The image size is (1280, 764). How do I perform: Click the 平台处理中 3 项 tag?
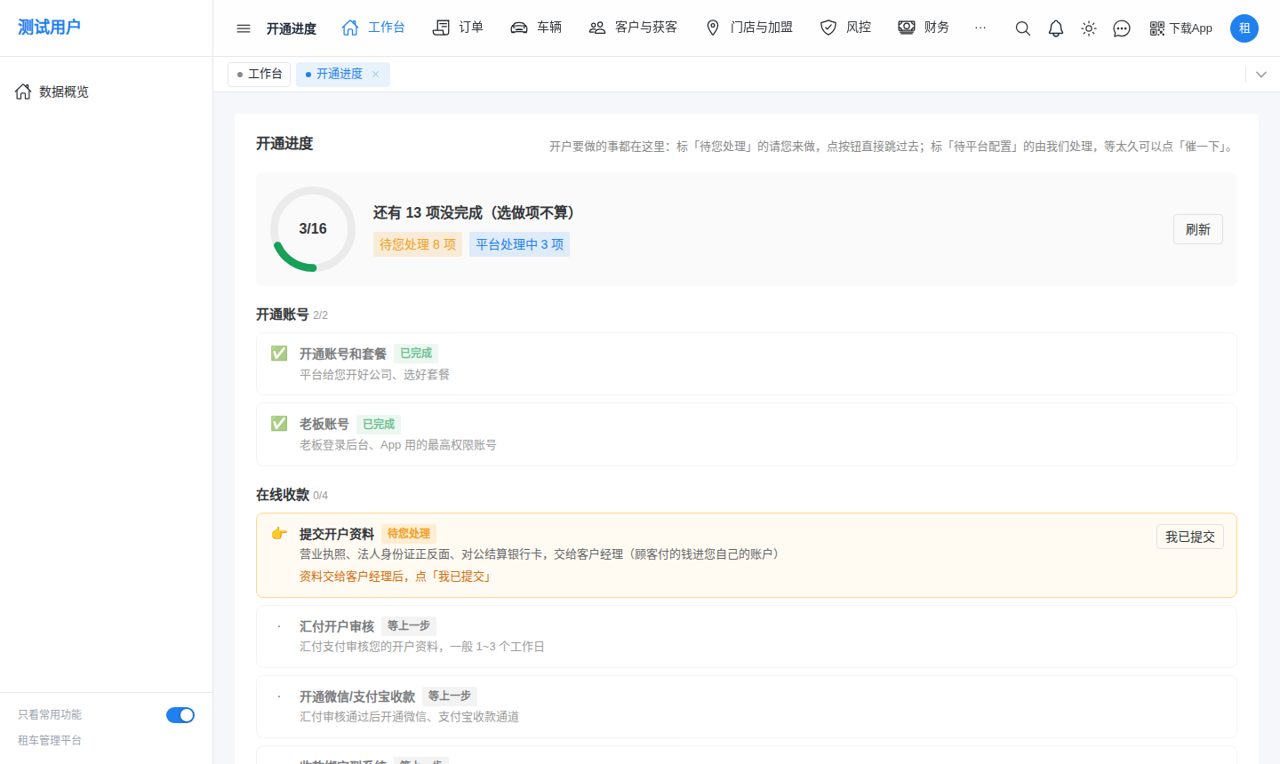coord(519,245)
